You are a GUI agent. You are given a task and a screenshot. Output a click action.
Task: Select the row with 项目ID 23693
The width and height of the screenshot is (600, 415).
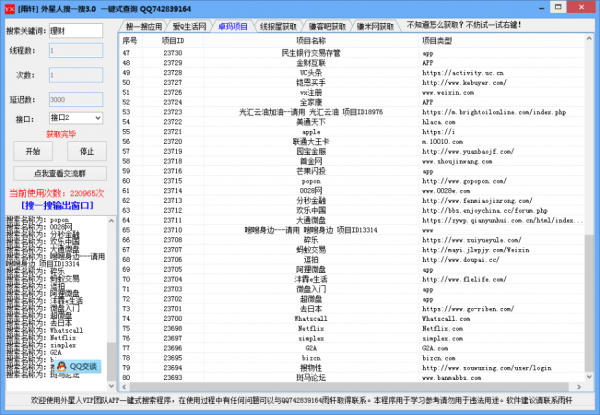[352, 378]
